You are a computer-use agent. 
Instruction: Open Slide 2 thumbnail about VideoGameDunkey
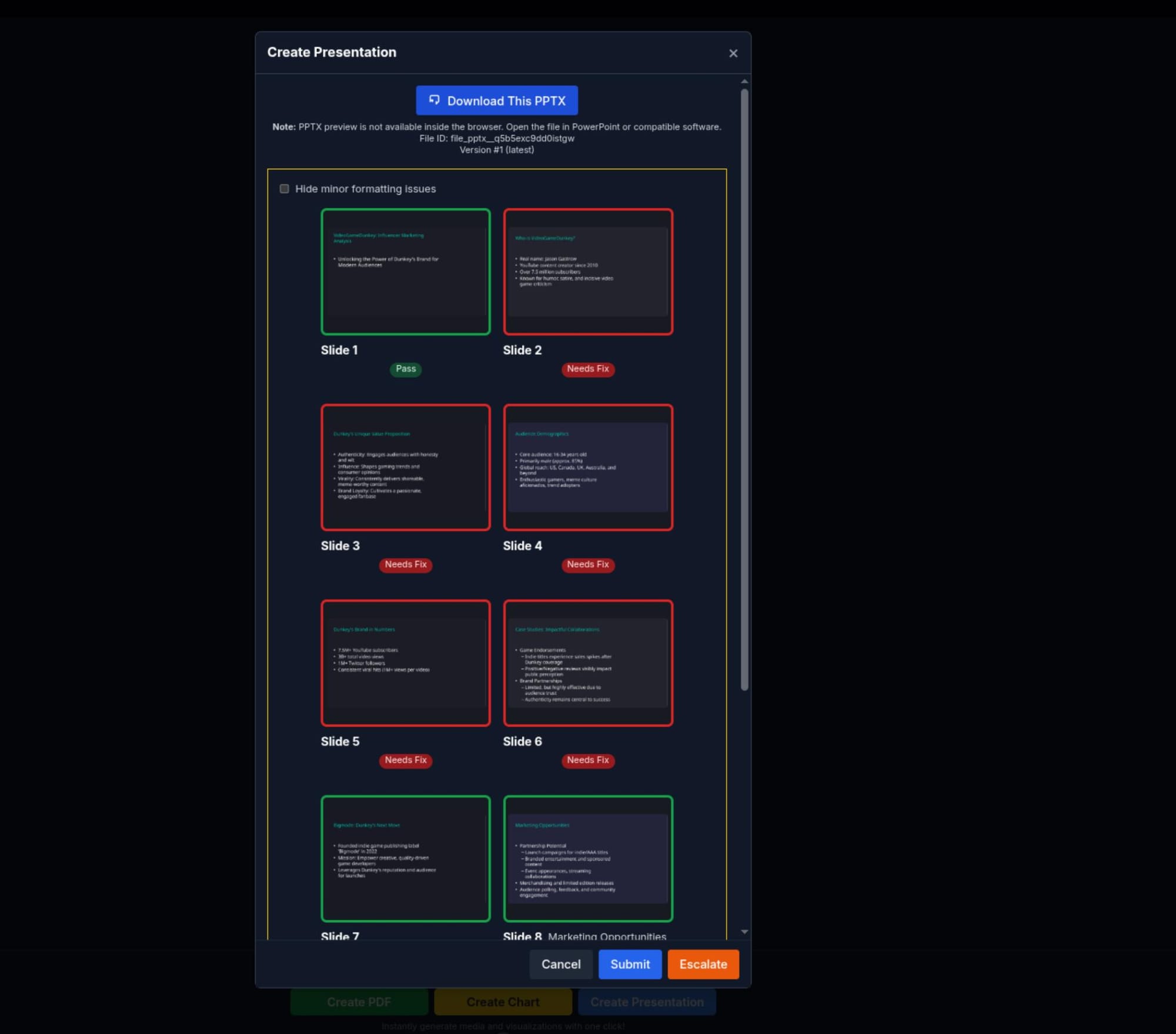point(587,272)
